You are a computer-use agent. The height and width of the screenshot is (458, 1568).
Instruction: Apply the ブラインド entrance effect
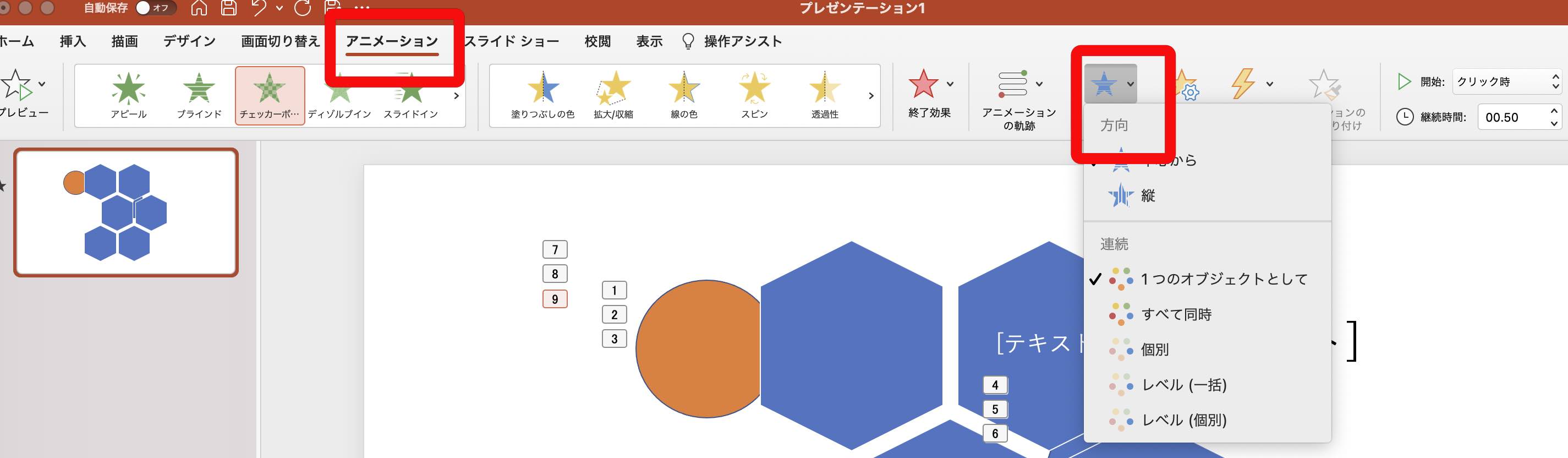(x=199, y=96)
